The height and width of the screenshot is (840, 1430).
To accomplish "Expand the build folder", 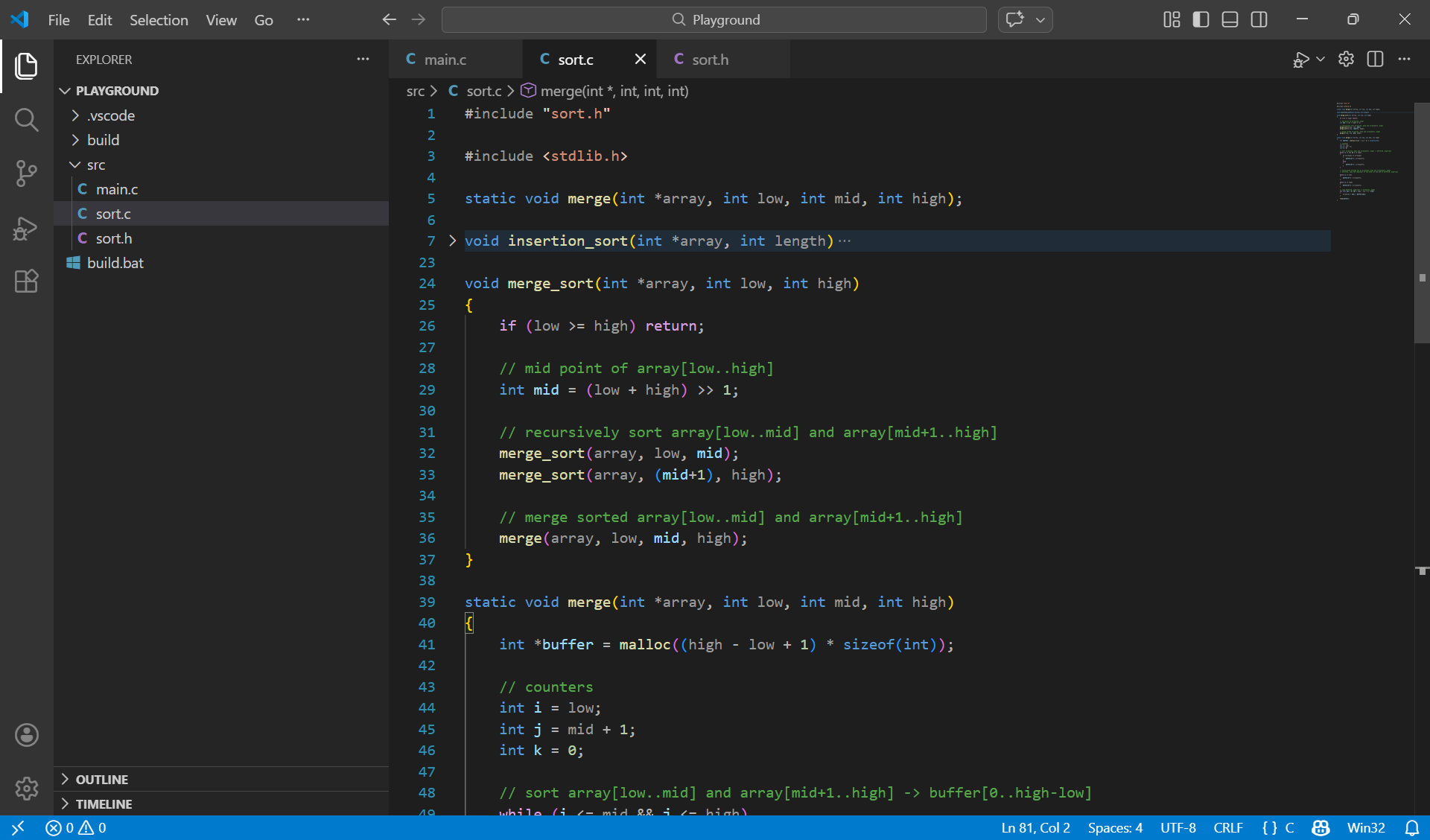I will point(103,140).
